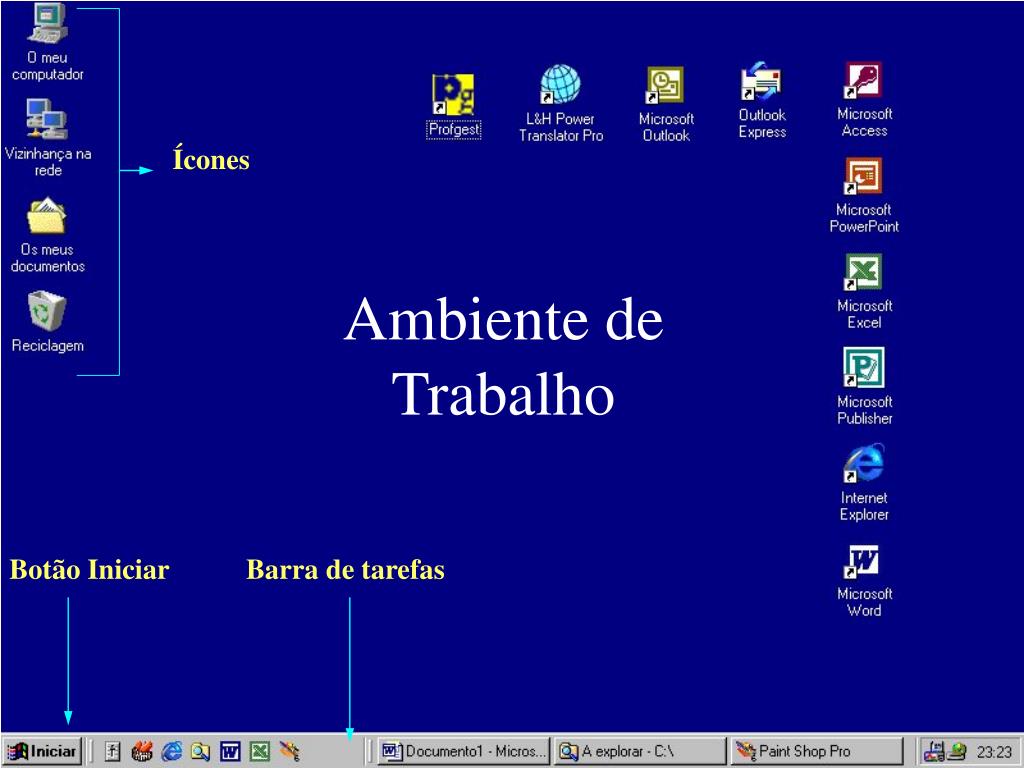This screenshot has width=1024, height=768.
Task: Switch to the A explorar - C:\ taskbar button
Action: [640, 752]
